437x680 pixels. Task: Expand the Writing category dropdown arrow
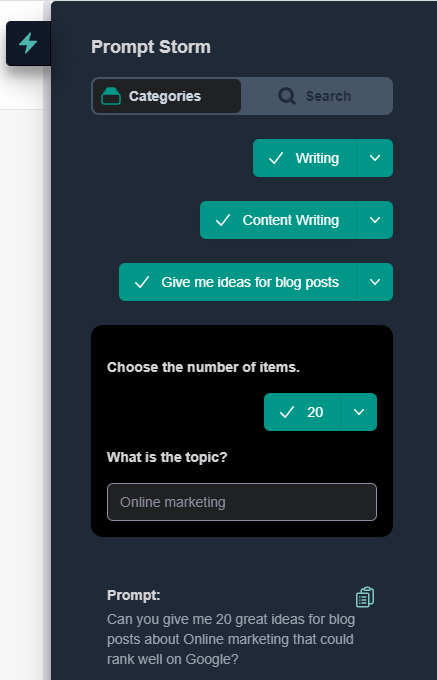pos(375,158)
